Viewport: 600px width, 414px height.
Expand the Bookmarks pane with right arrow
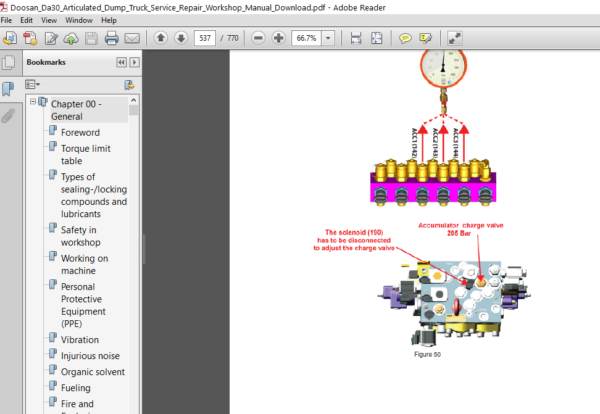(x=134, y=62)
